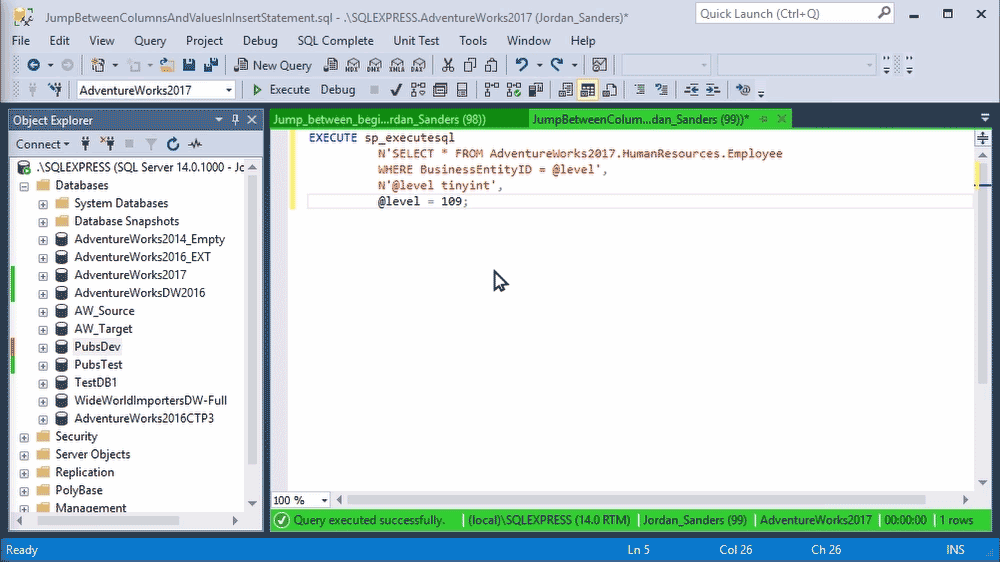Select the WideWorldImportersDW-Full database

click(x=151, y=401)
